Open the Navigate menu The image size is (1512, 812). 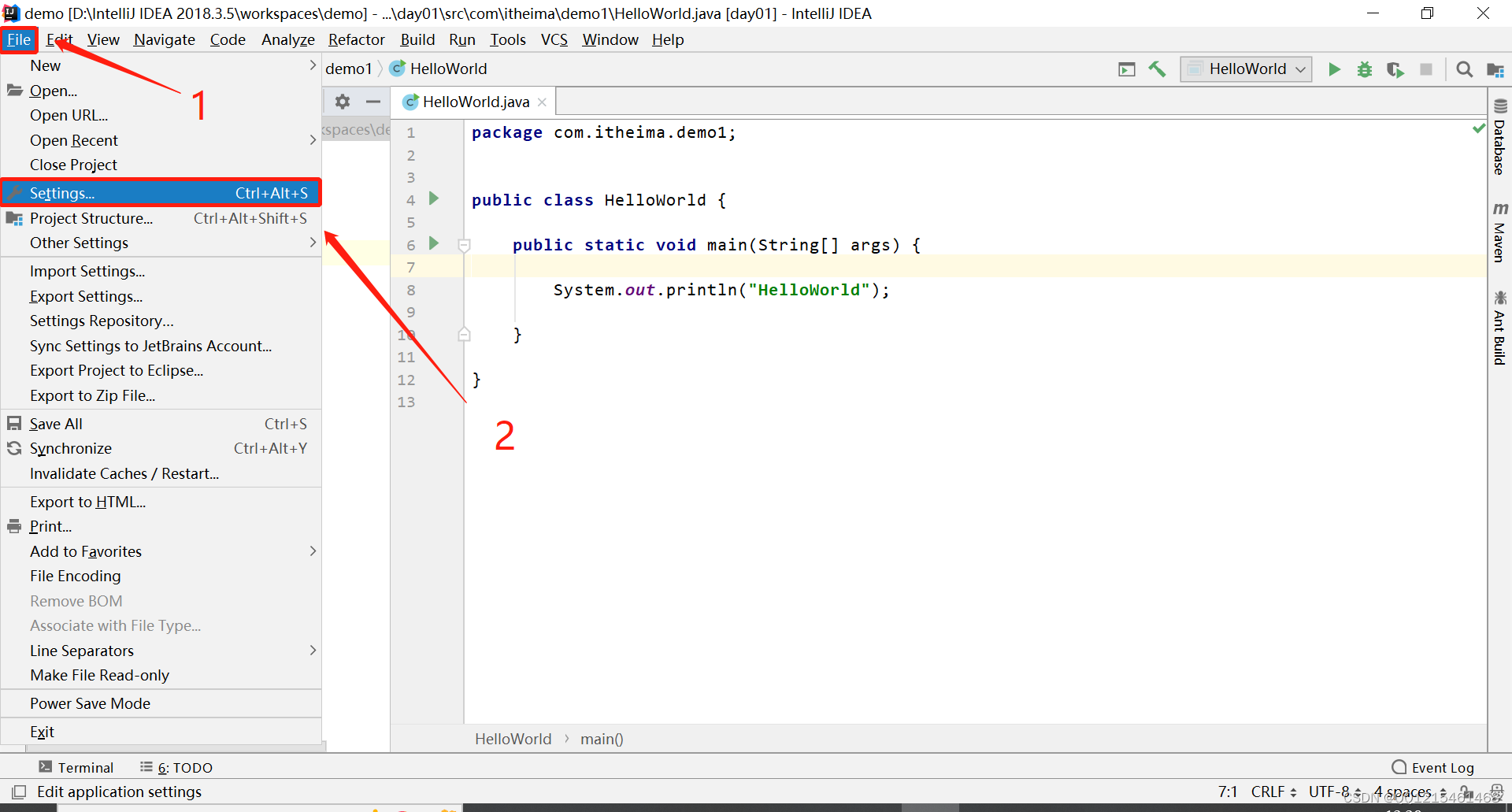coord(165,39)
